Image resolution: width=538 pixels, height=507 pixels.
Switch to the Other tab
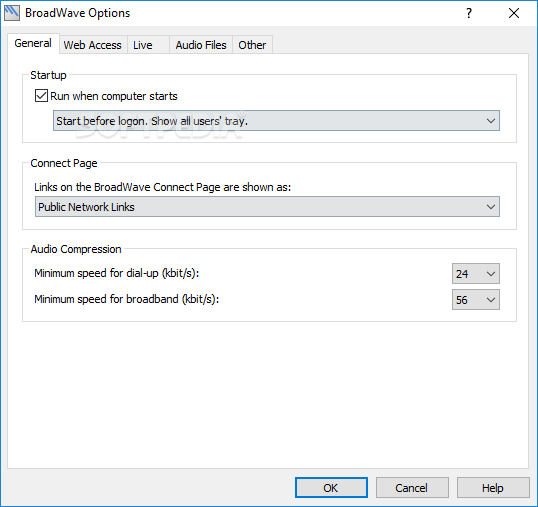click(253, 45)
